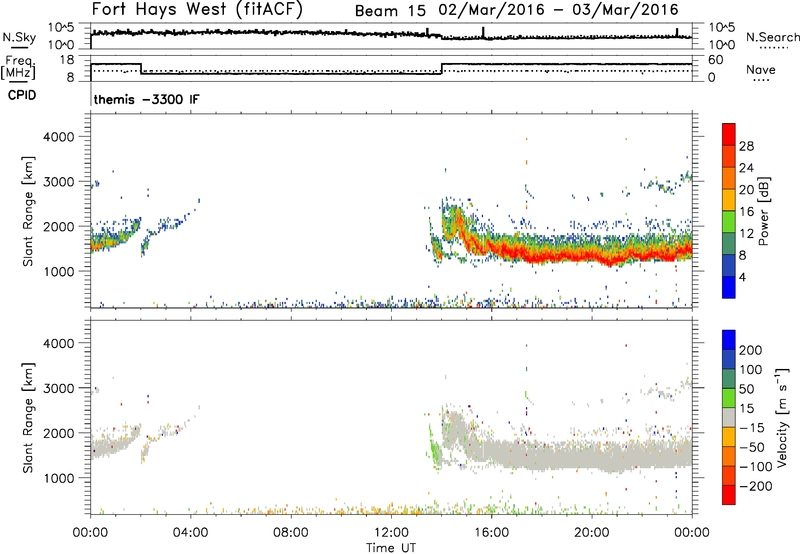800x554 pixels.
Task: Click the "CPID" row label
Action: [22, 95]
